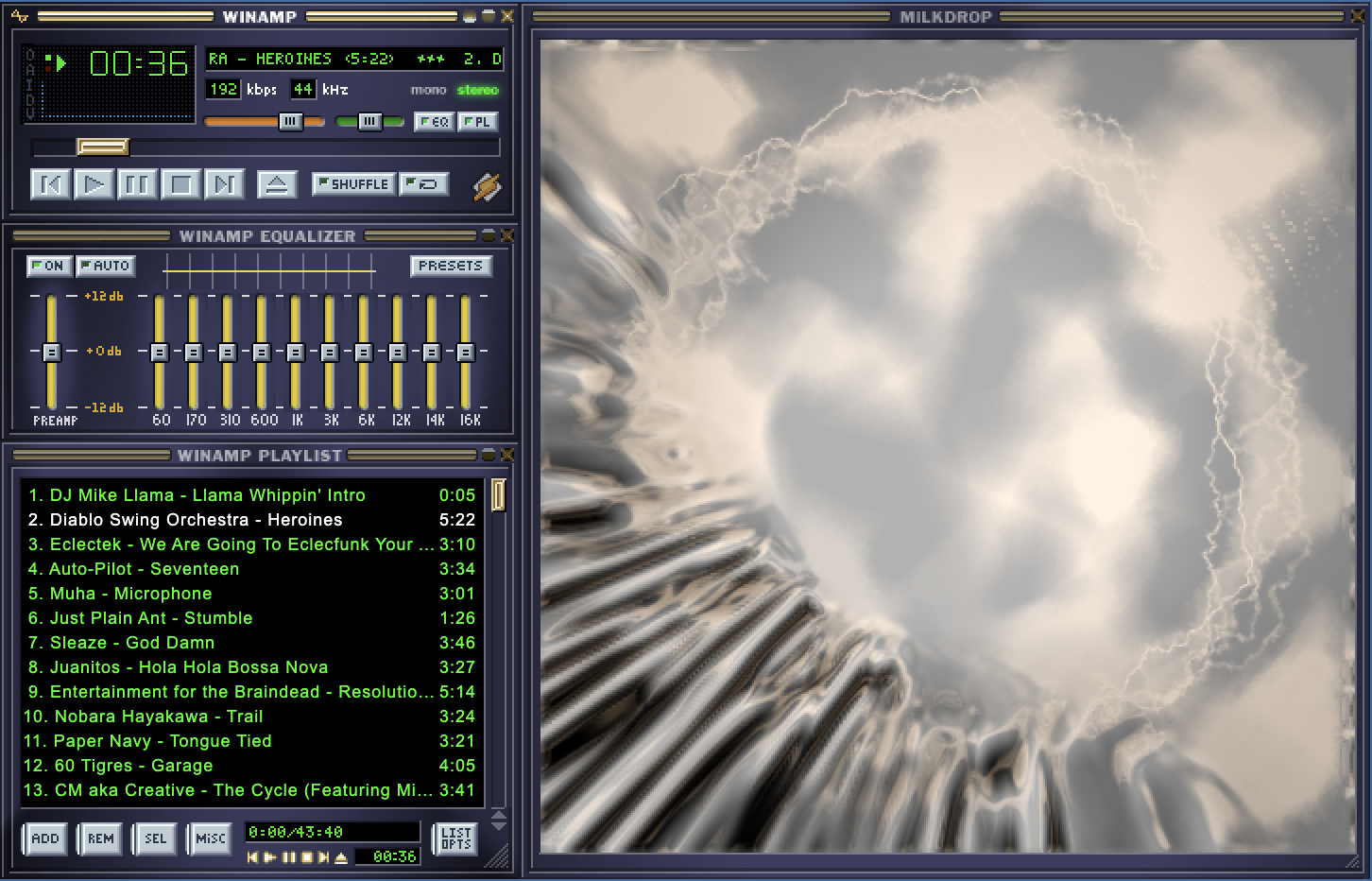Stop playback using main window stop button
This screenshot has width=1372, height=881.
click(180, 184)
